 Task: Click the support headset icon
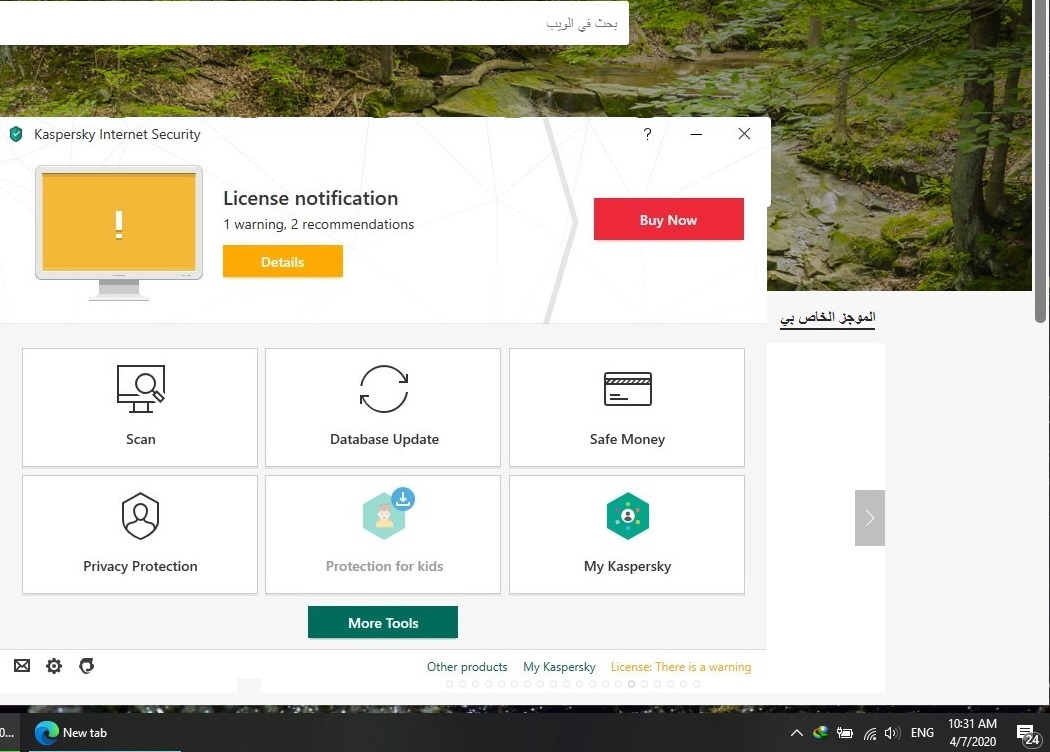pyautogui.click(x=86, y=666)
